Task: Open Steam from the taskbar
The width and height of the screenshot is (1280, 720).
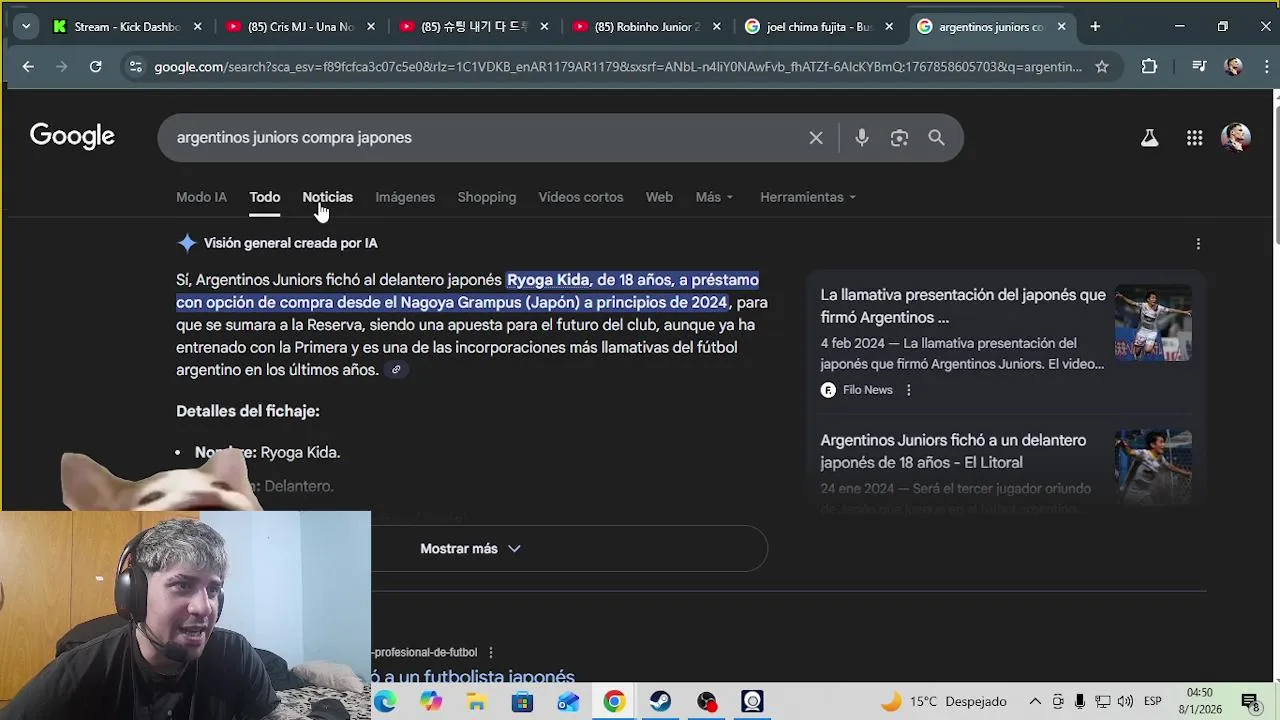Action: [661, 702]
